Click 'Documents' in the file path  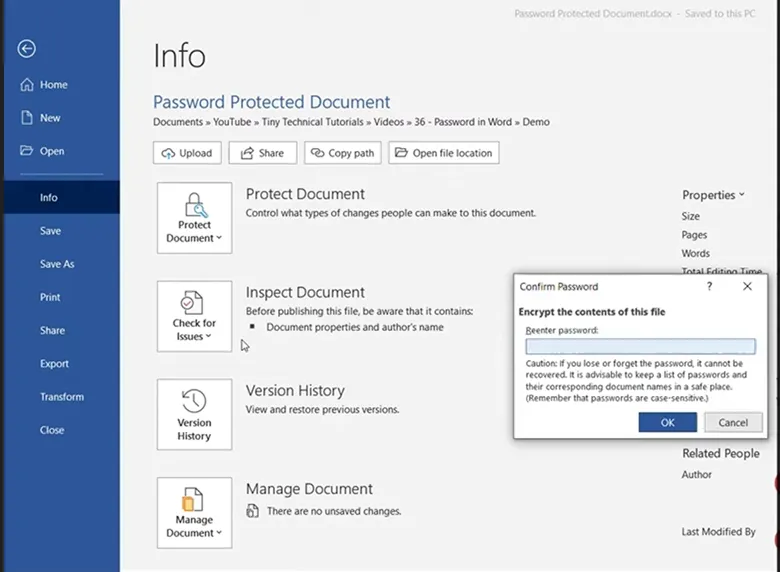(x=178, y=122)
